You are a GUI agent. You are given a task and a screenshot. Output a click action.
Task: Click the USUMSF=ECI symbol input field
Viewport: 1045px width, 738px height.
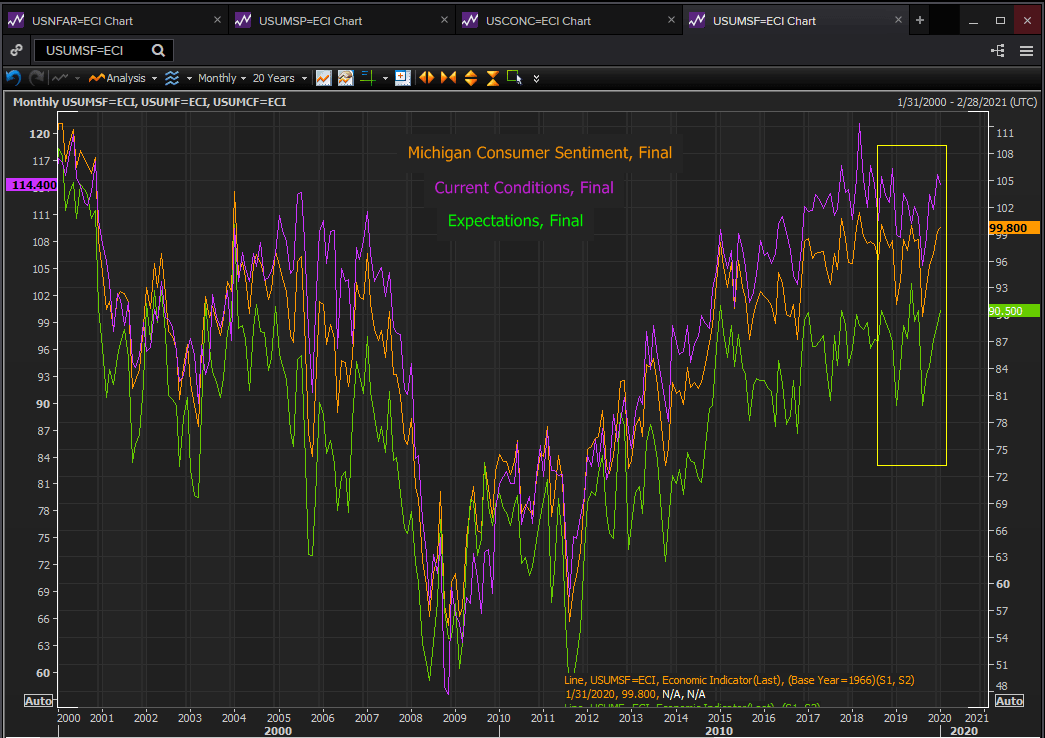92,50
